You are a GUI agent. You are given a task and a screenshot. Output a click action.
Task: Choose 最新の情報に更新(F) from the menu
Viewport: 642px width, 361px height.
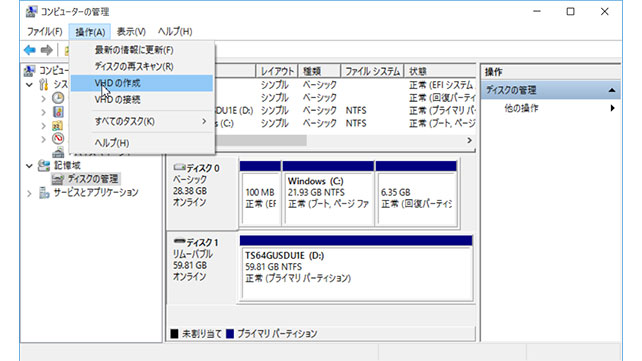coord(142,50)
